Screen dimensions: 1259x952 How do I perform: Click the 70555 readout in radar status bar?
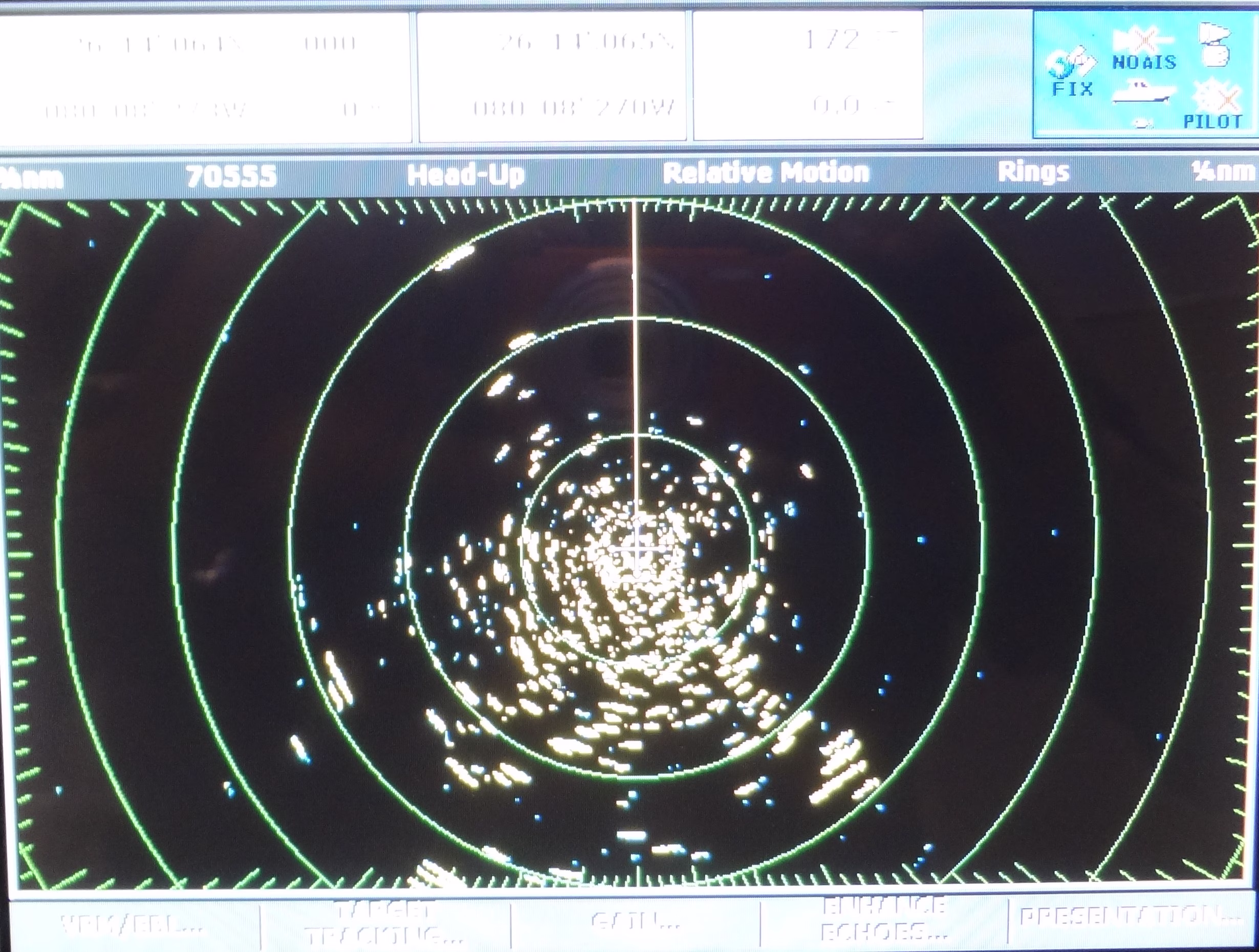[231, 176]
